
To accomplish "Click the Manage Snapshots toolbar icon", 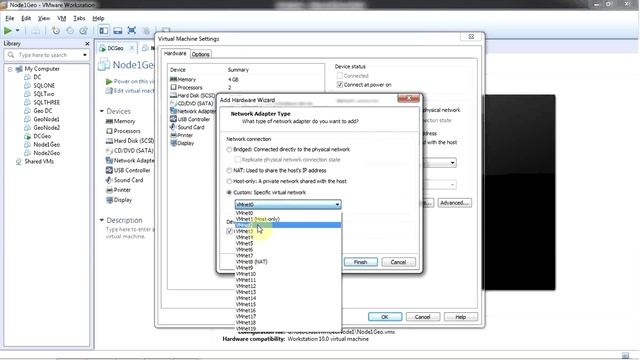I will click(84, 31).
